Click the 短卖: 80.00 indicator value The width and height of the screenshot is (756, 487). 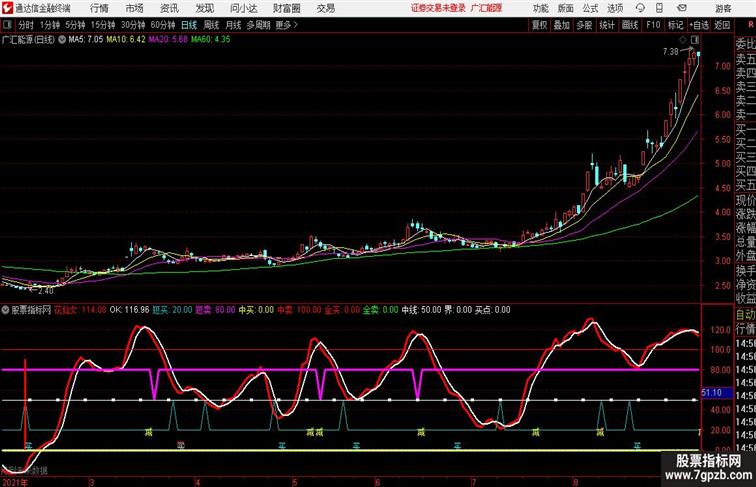click(215, 310)
